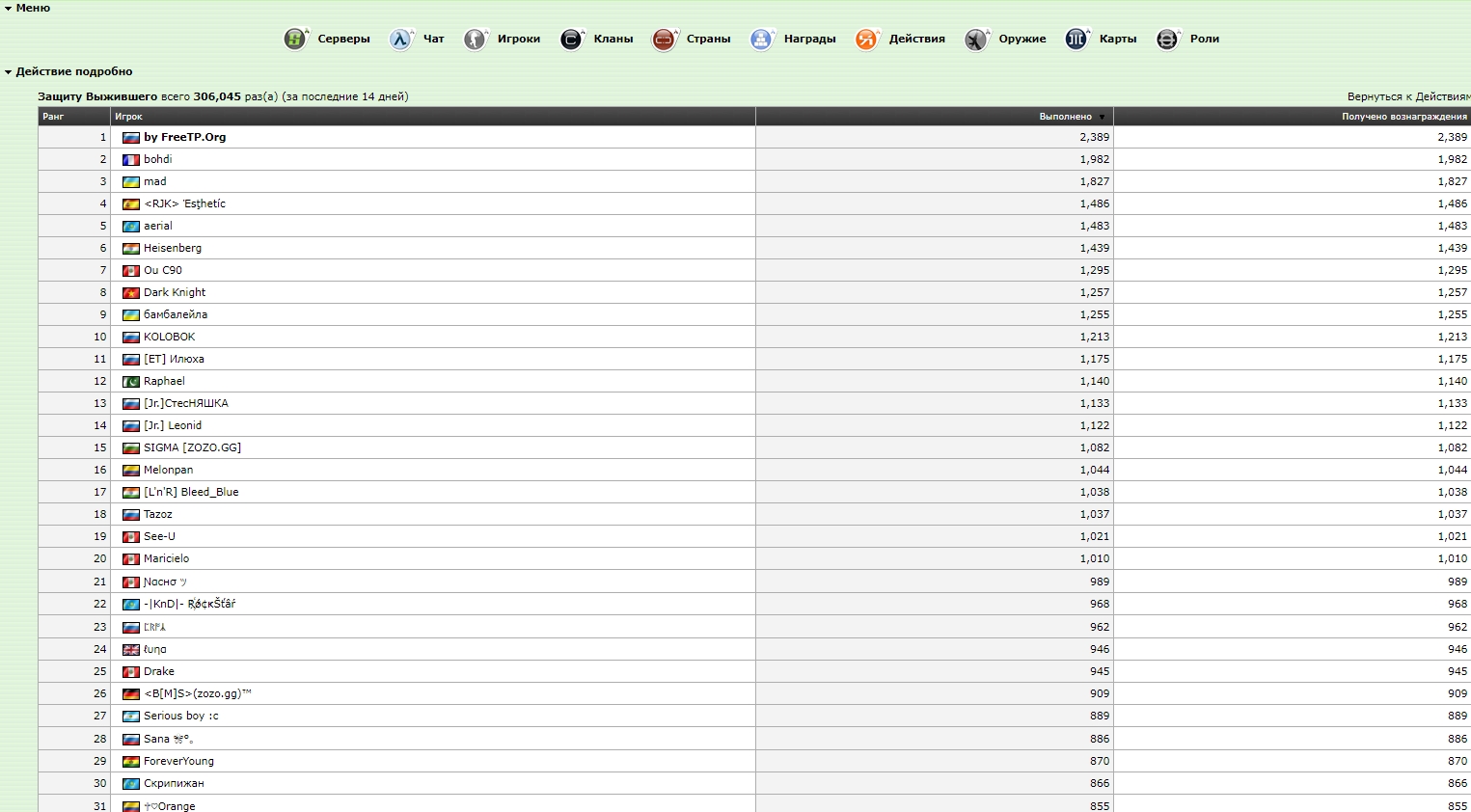Click the Maps icon
Image resolution: width=1471 pixels, height=812 pixels.
[x=1076, y=40]
